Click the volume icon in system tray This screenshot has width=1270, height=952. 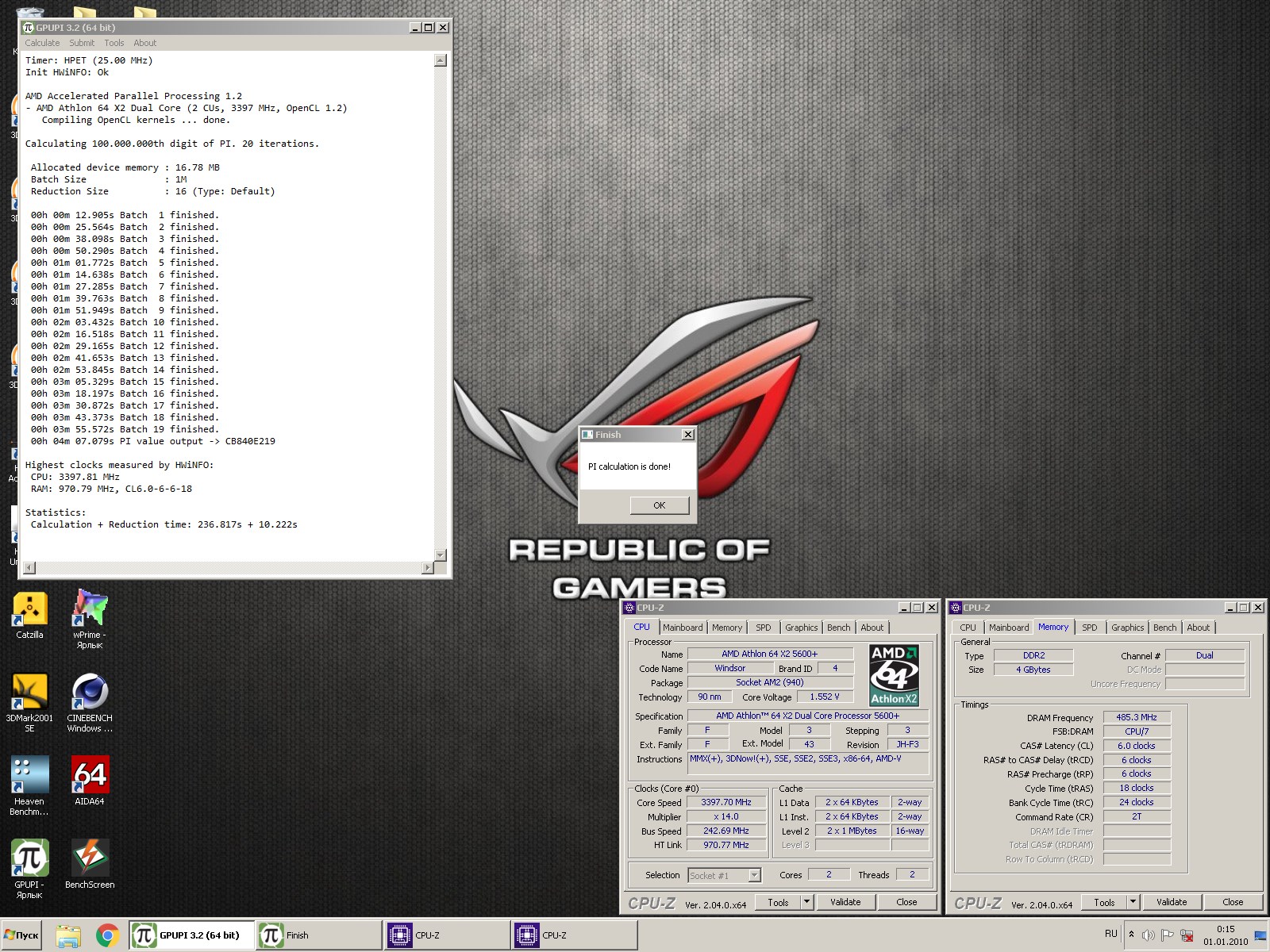pyautogui.click(x=1148, y=935)
